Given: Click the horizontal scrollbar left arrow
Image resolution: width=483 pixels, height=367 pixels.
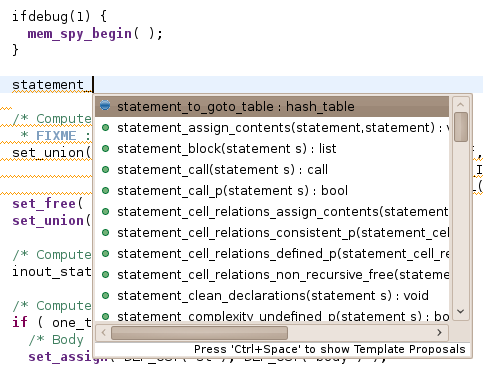Looking at the screenshot, I should [103, 332].
